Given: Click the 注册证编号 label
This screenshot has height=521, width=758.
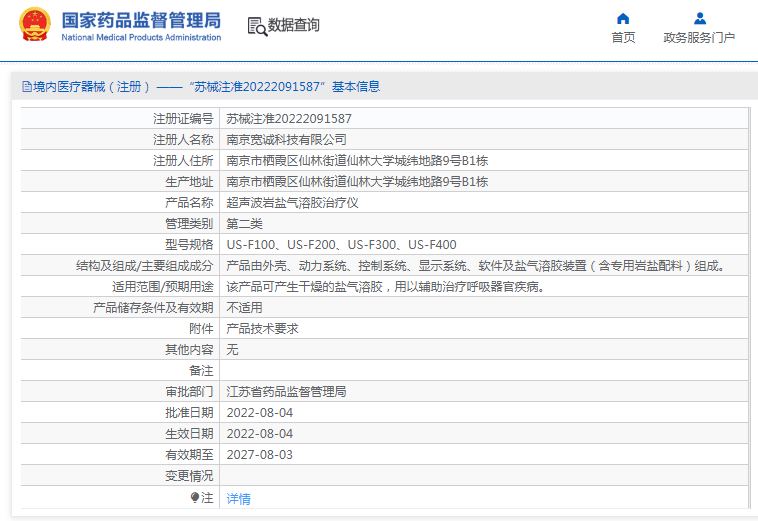Looking at the screenshot, I should point(183,119).
